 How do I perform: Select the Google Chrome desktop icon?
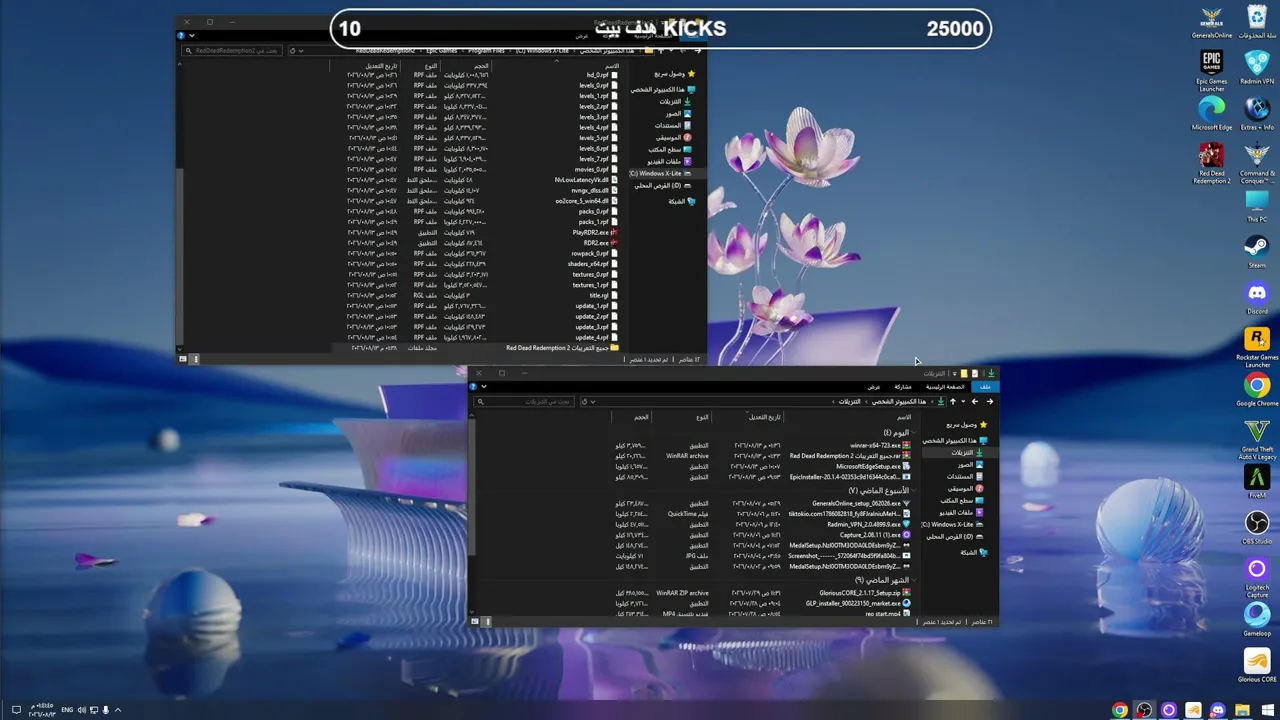pyautogui.click(x=1257, y=390)
